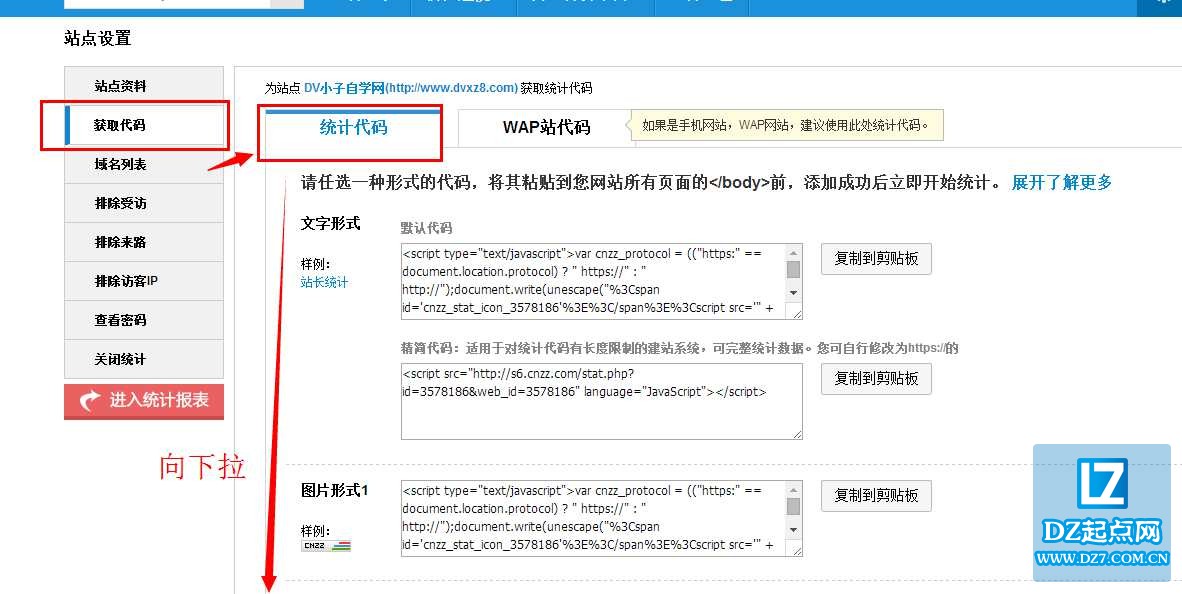The image size is (1182, 594).
Task: Click resize grip of 默认代码 box
Action: 796,314
